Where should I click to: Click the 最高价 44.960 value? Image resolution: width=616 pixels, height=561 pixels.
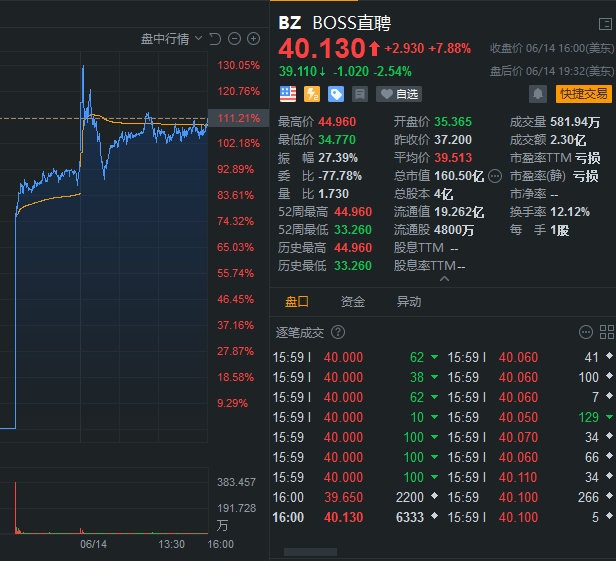[337, 122]
